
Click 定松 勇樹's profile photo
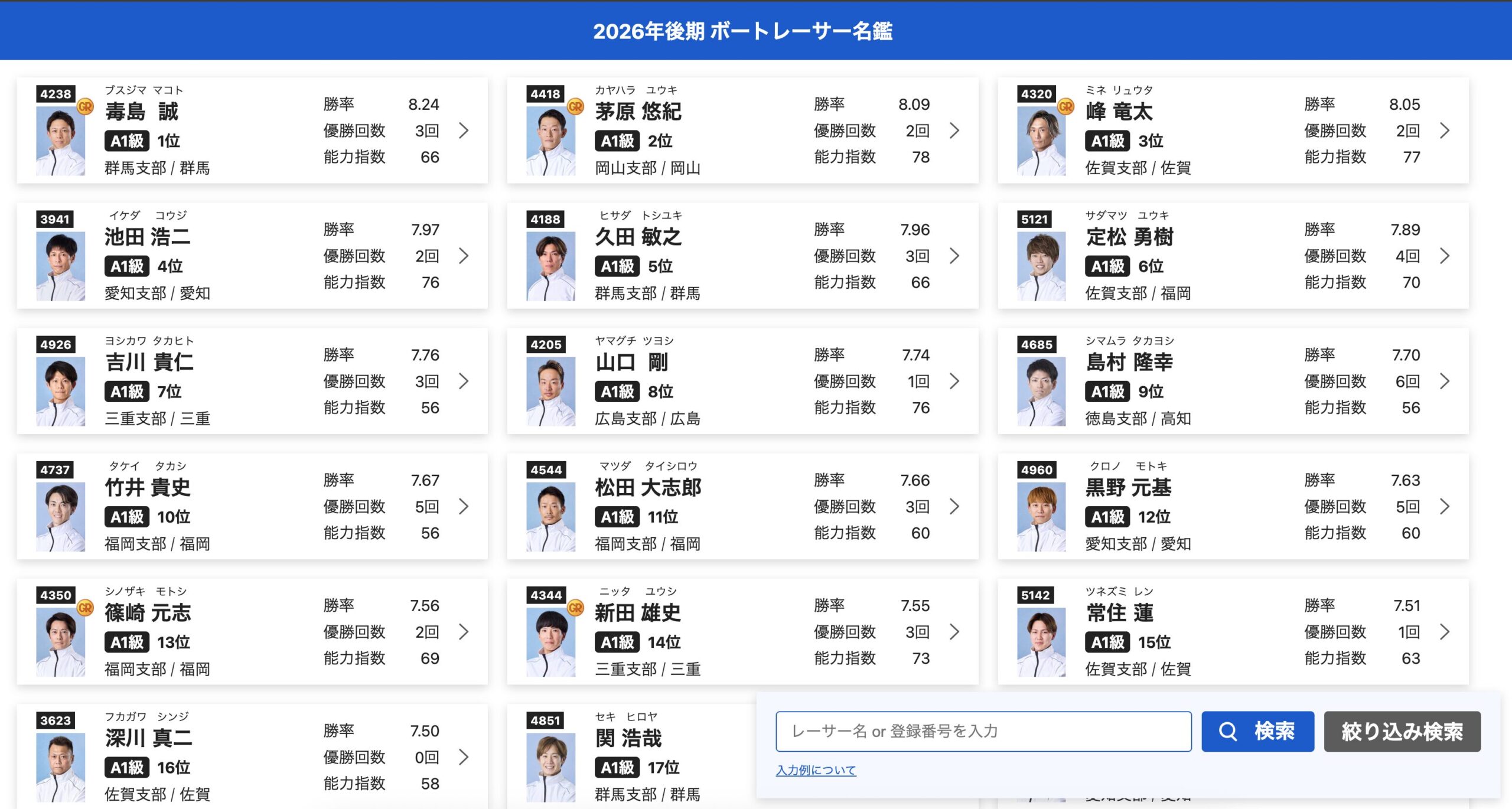[x=1041, y=266]
